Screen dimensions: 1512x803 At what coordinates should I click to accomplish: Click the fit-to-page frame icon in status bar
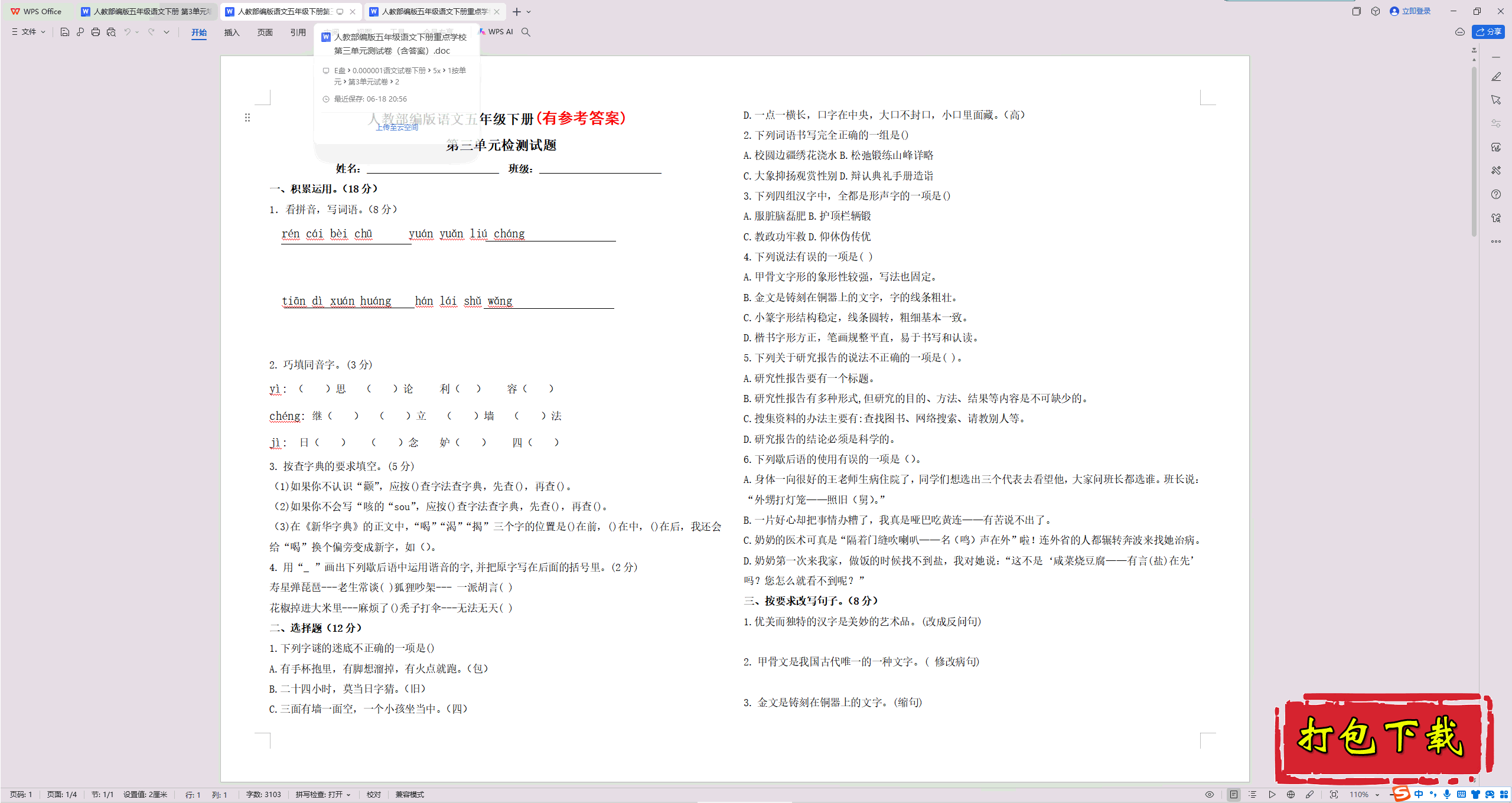1334,795
